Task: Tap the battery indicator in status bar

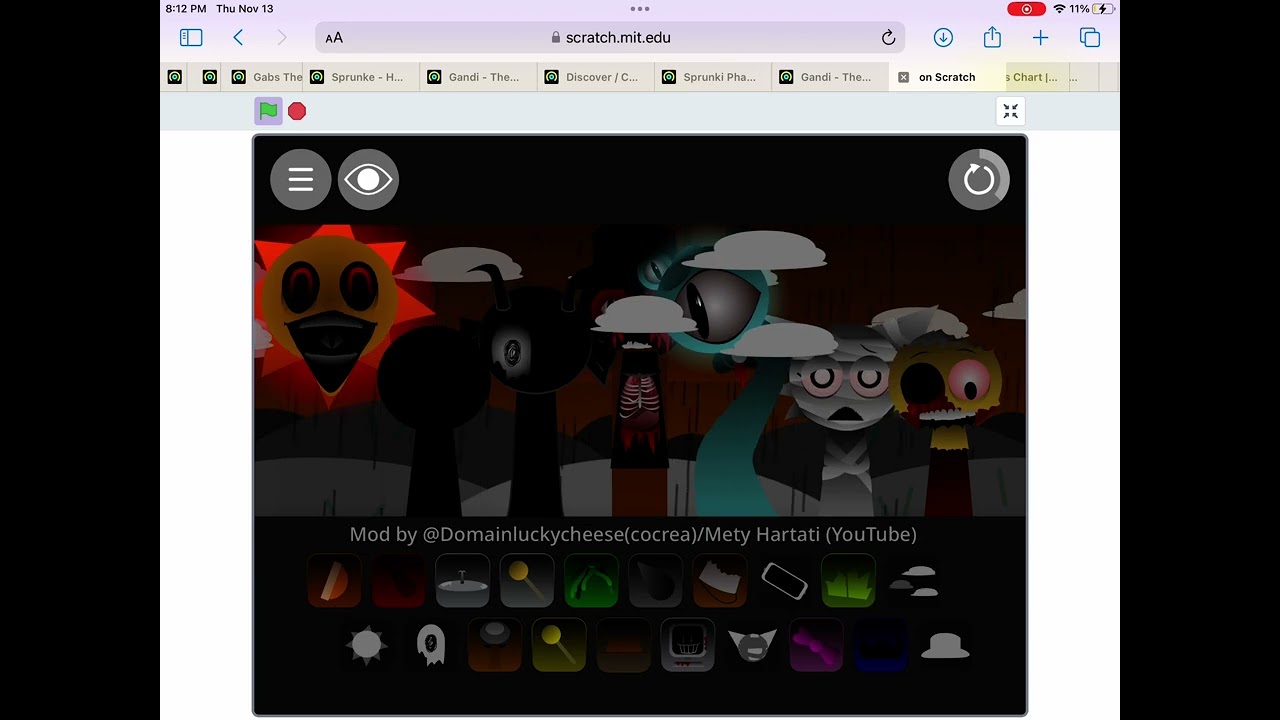Action: pos(1104,9)
